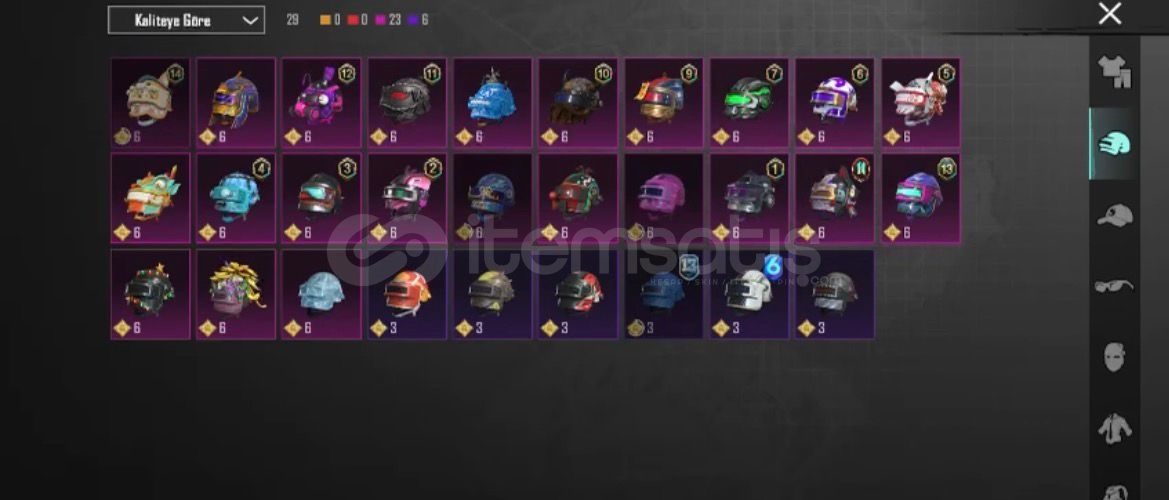Viewport: 1169px width, 500px height.
Task: Select the helmet category icon in sidebar
Action: point(1115,143)
